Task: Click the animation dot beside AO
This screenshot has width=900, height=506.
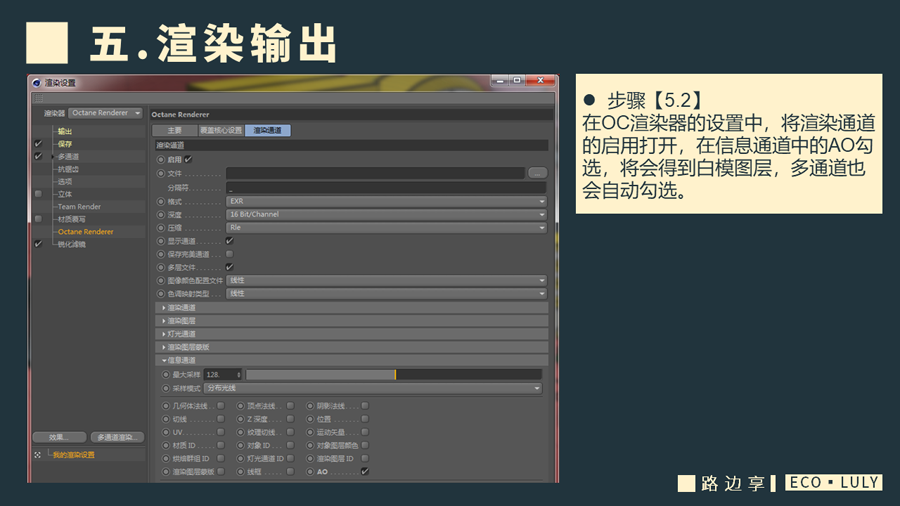Action: coord(310,472)
